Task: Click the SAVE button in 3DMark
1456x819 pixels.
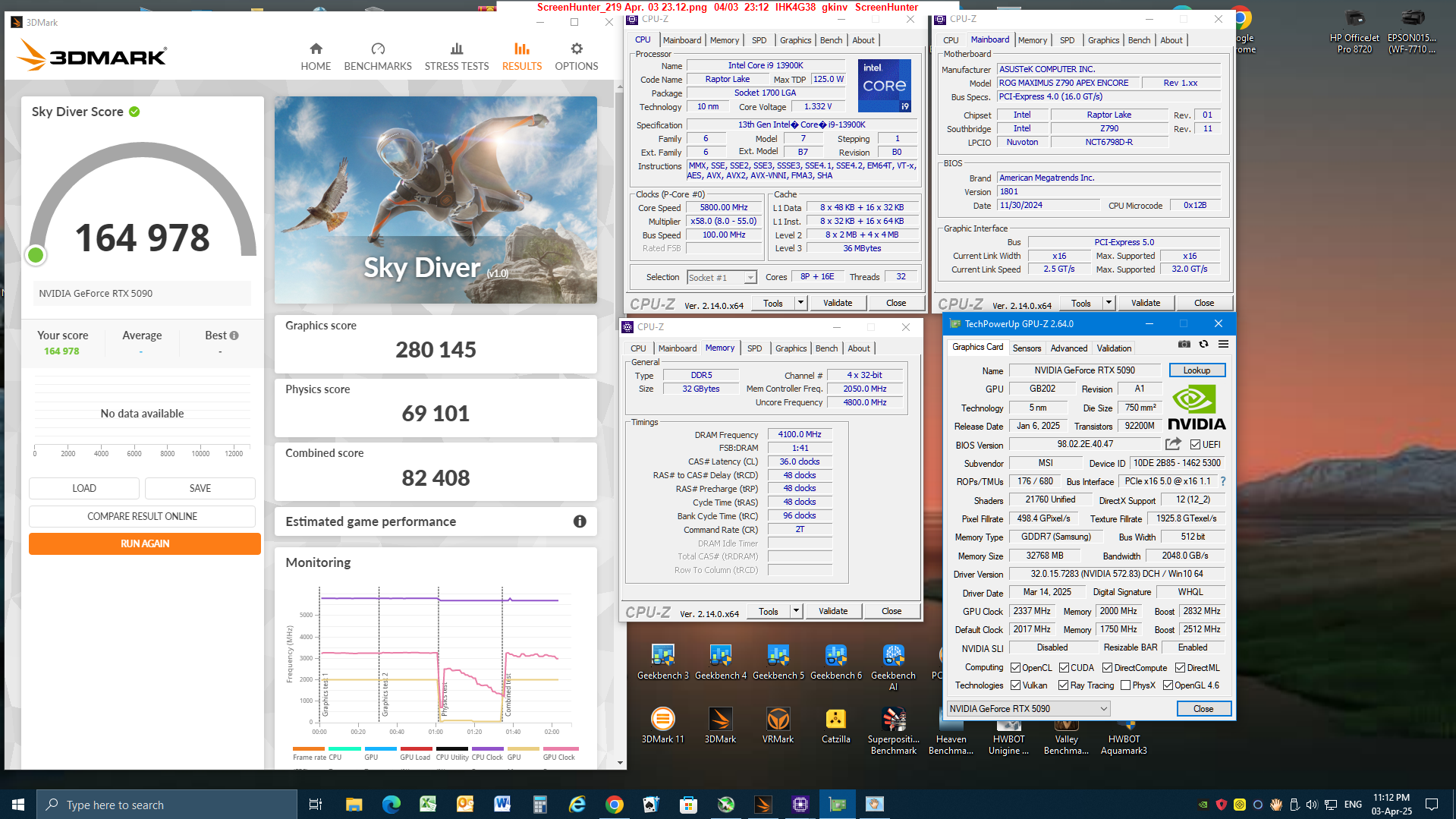Action: click(x=200, y=488)
